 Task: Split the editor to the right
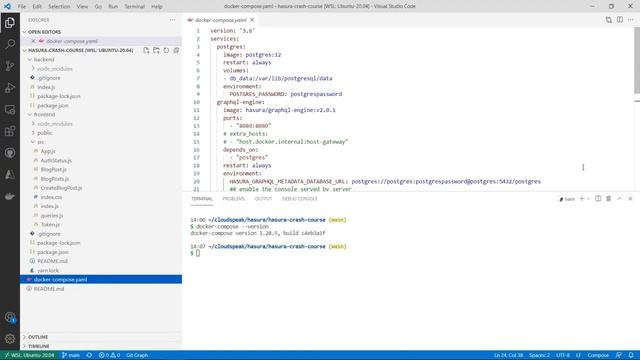pyautogui.click(x=620, y=20)
